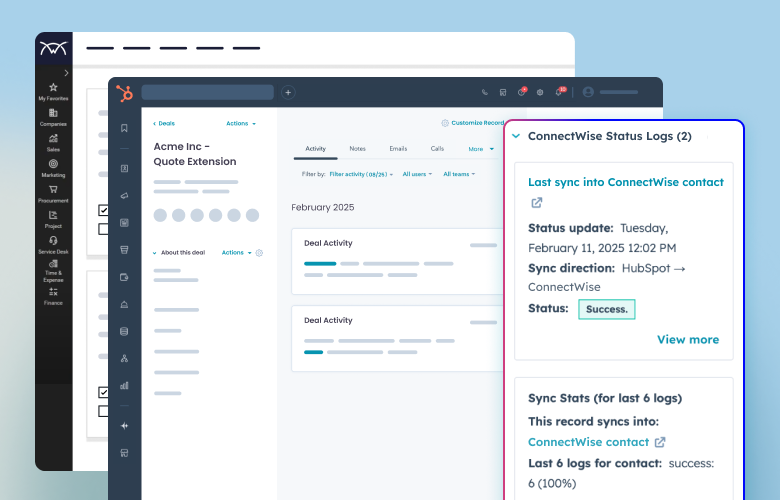Open the More tabs dropdown

[x=481, y=149]
